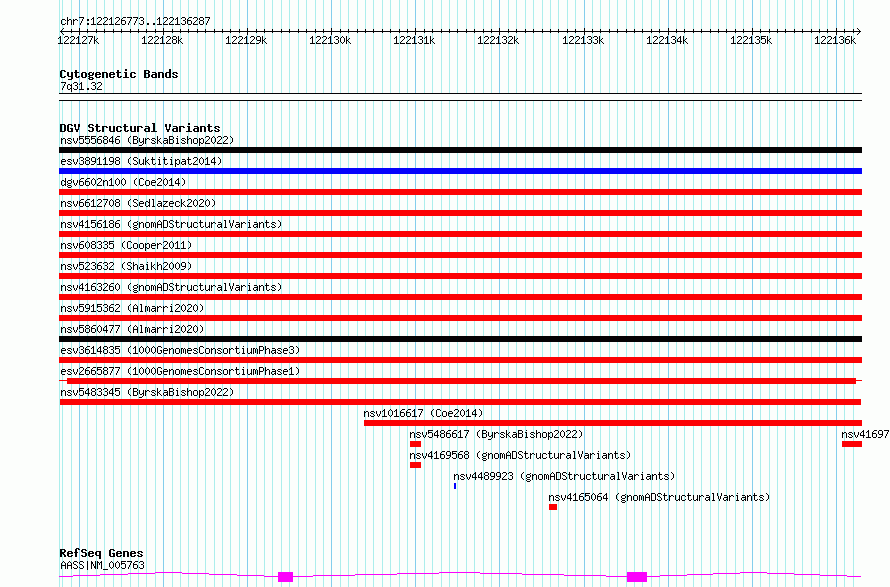Click nsv523632 (Shaikh2009) label
Image resolution: width=890 pixels, height=587 pixels.
[126, 266]
